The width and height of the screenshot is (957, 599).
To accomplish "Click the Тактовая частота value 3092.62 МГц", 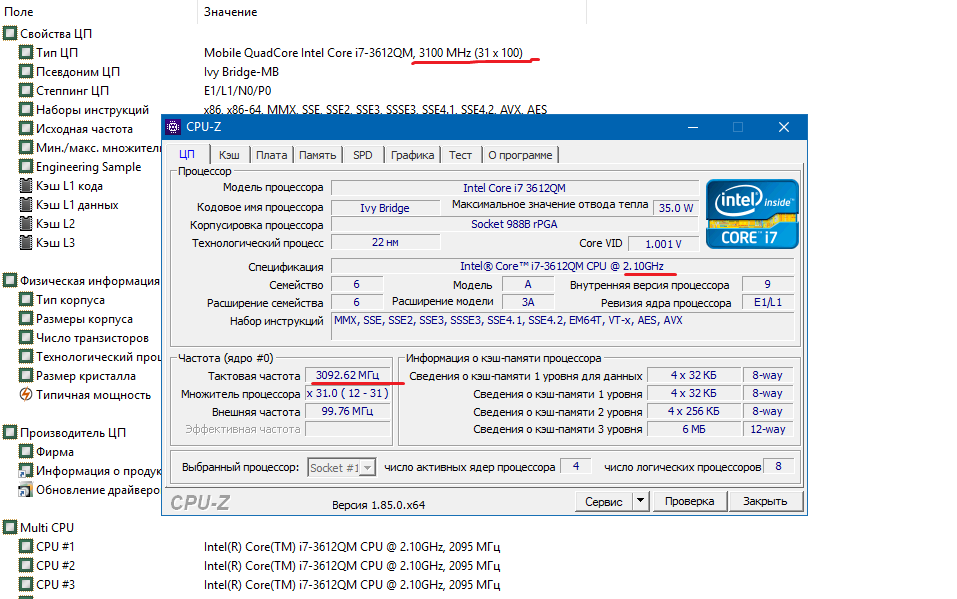I will click(347, 375).
